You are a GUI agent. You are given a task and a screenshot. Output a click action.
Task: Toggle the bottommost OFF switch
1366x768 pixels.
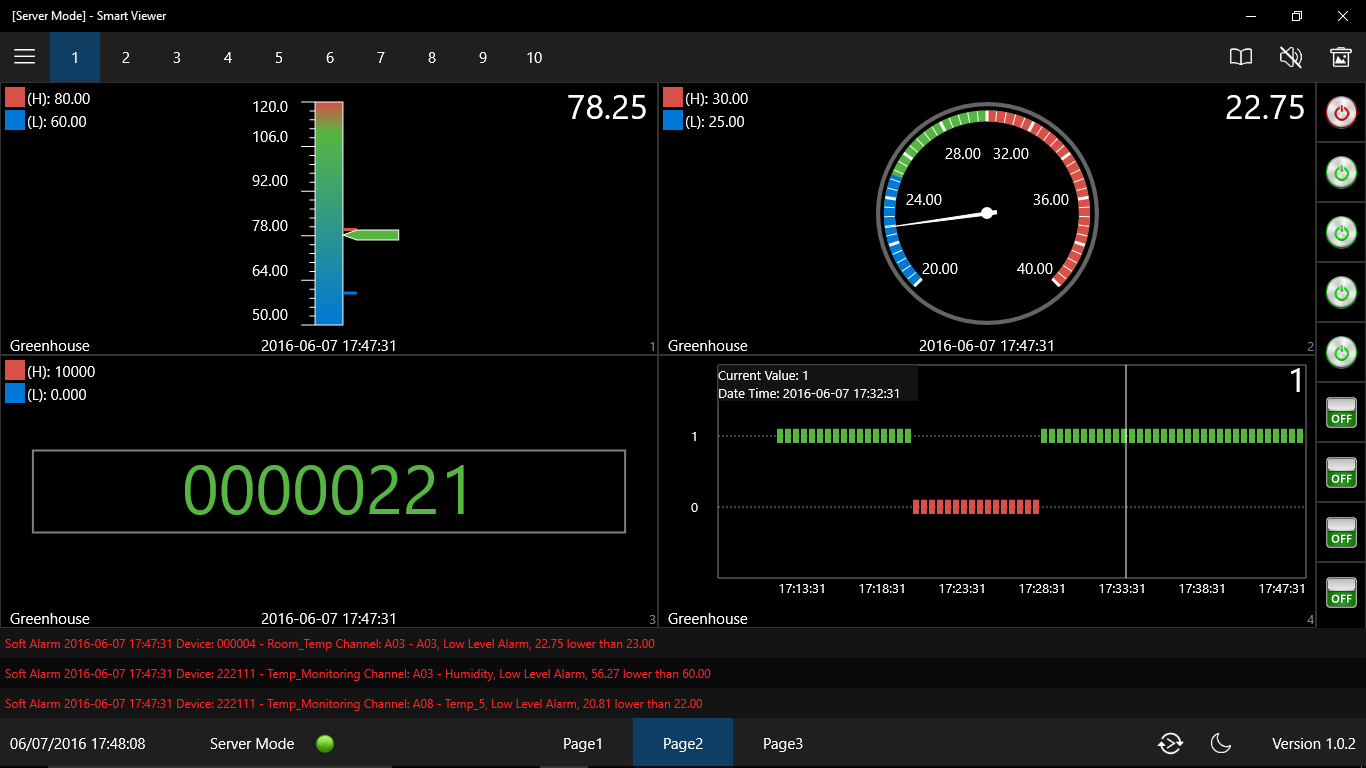click(1341, 592)
